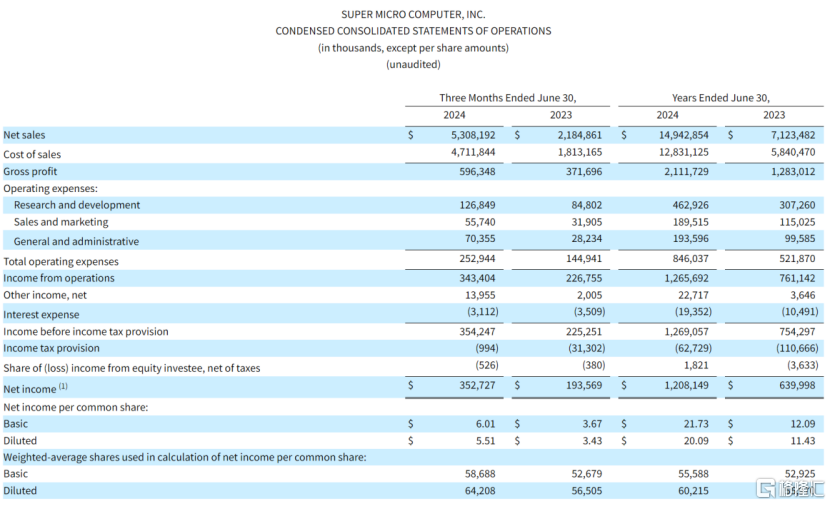This screenshot has width=831, height=505.
Task: Select Diluted shares value 56,505
Action: click(x=586, y=491)
